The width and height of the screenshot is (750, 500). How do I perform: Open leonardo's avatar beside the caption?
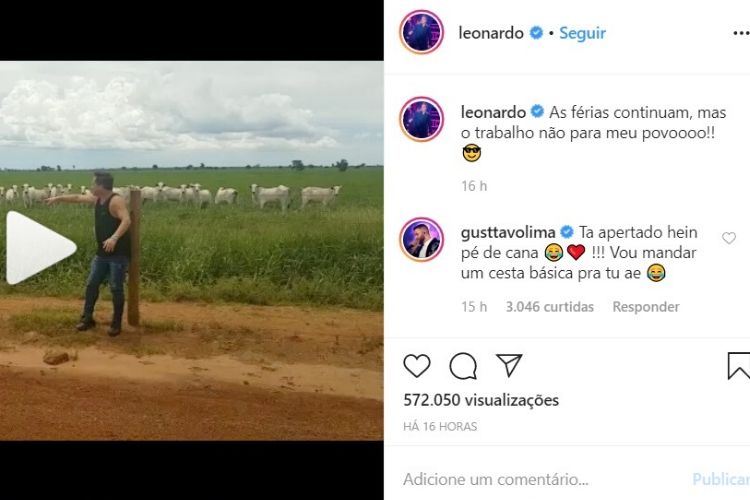[422, 119]
